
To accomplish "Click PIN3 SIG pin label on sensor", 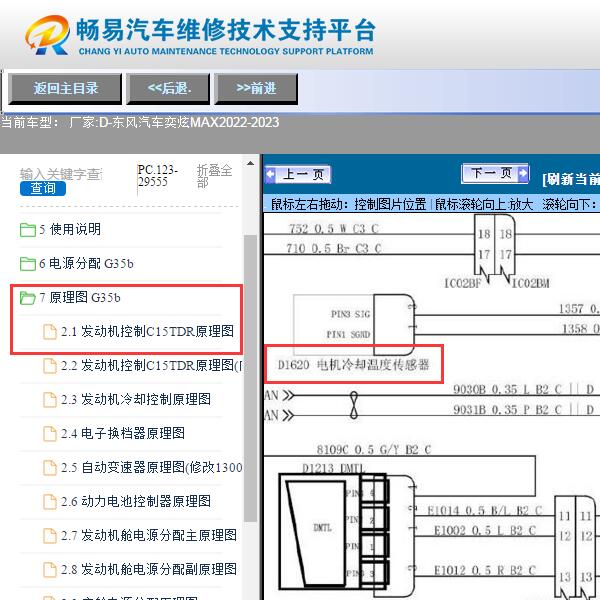I will [351, 314].
